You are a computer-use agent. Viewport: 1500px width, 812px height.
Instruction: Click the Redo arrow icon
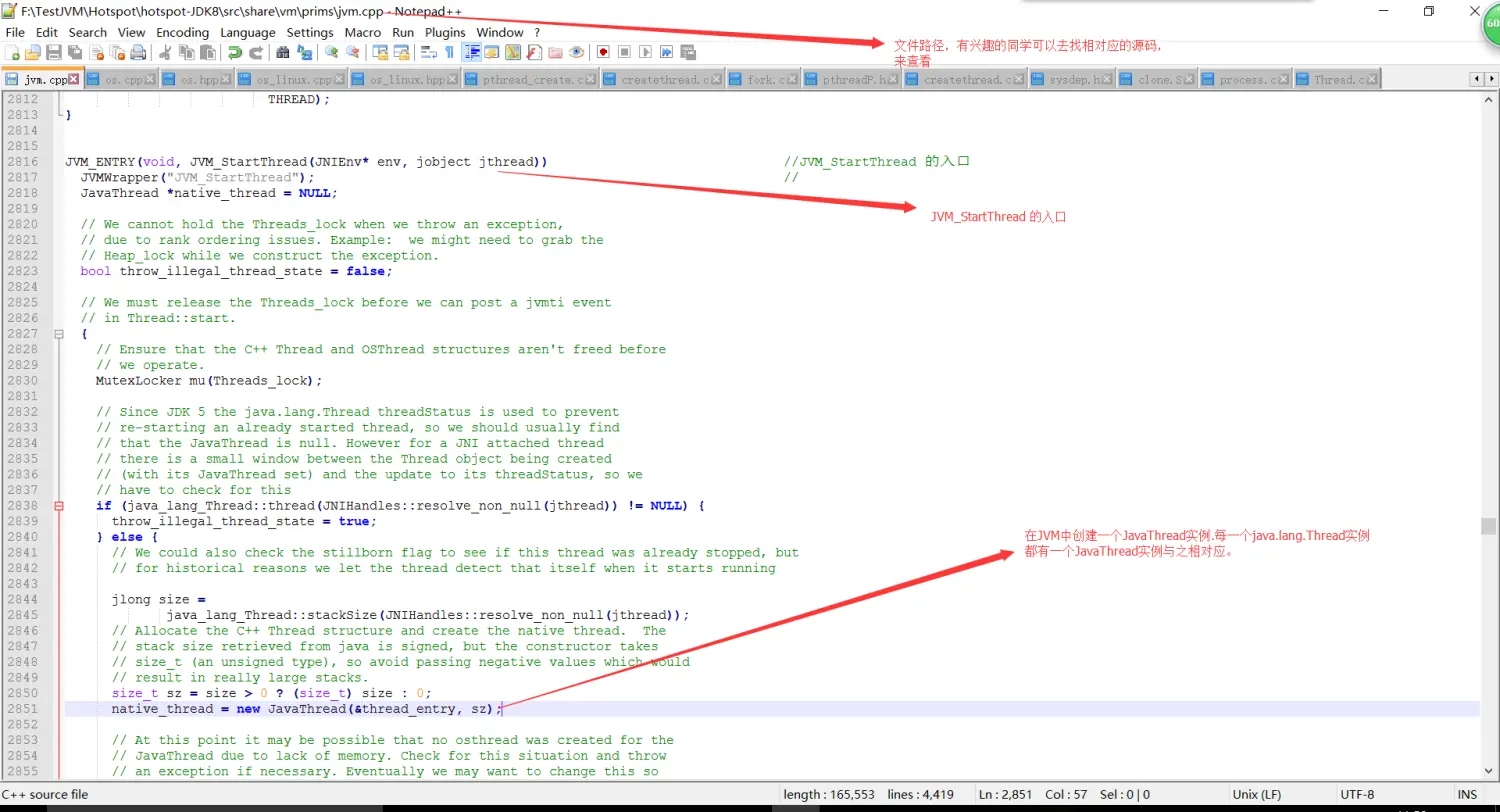pyautogui.click(x=256, y=52)
